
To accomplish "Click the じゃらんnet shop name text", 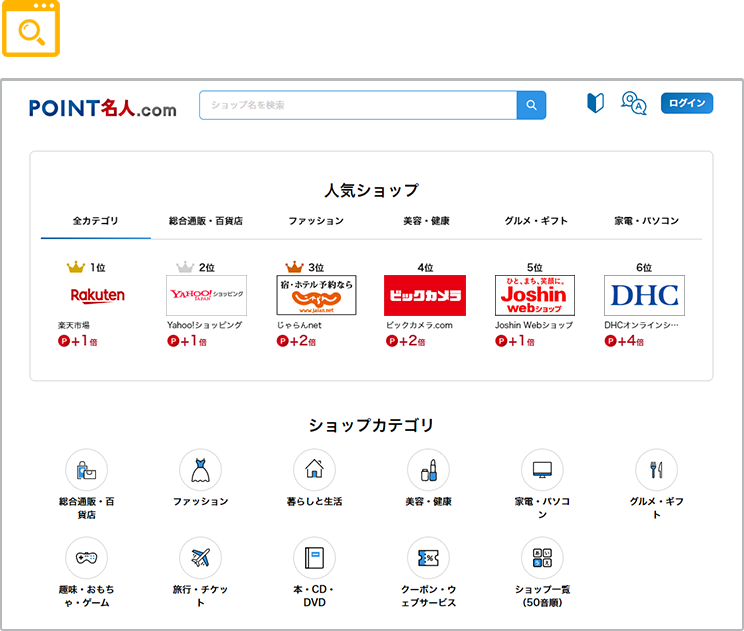I will pyautogui.click(x=299, y=325).
